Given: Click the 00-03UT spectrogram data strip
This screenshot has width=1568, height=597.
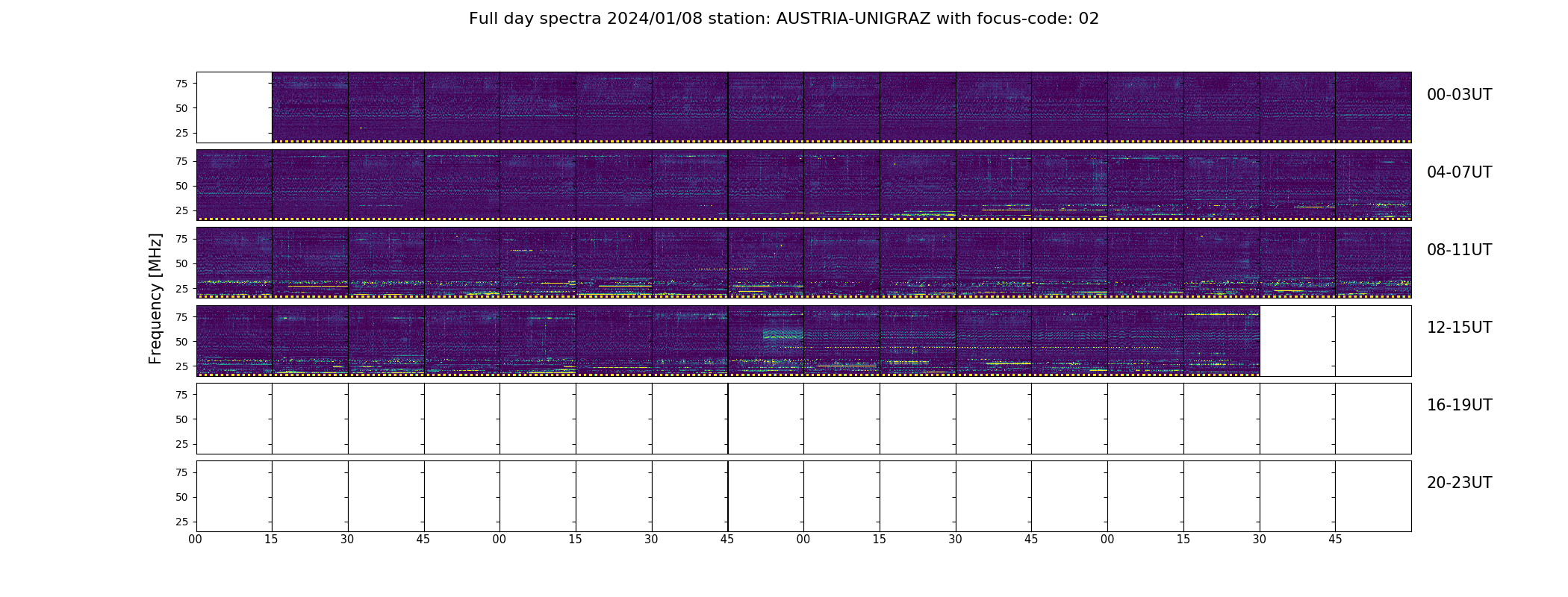Looking at the screenshot, I should coord(841,107).
